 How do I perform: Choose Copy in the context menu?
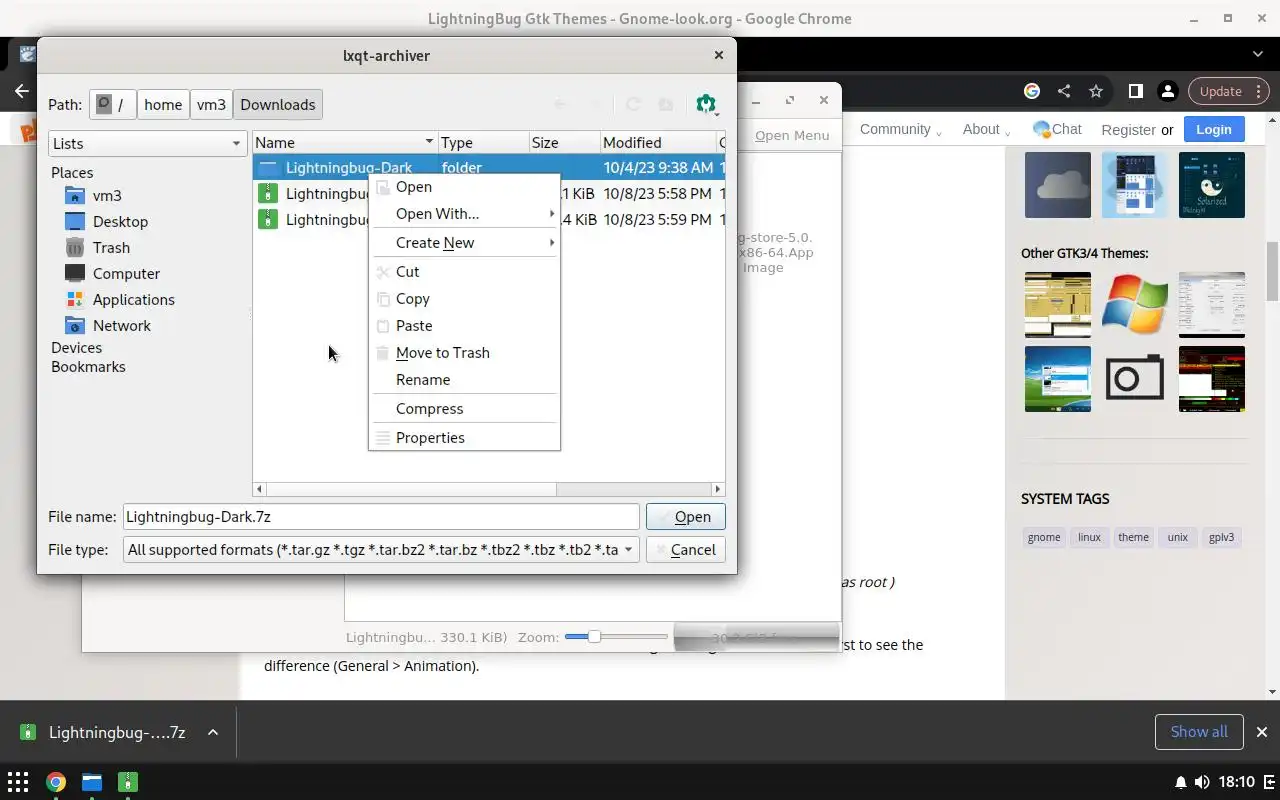(x=464, y=298)
